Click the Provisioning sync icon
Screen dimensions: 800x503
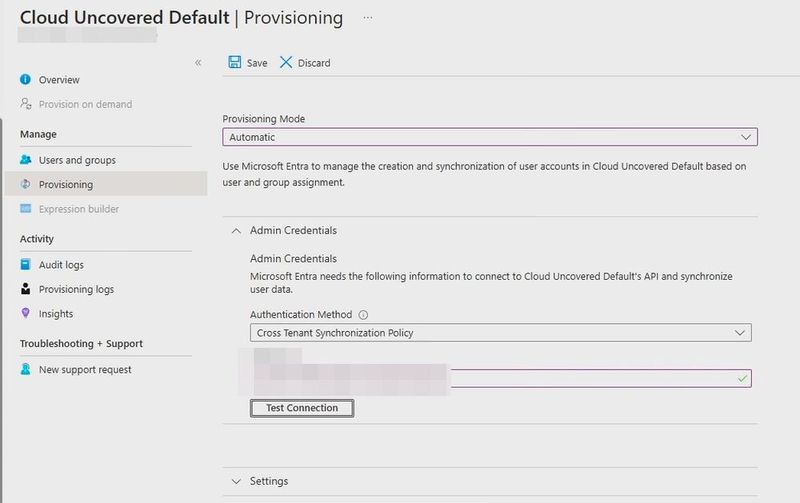[26, 184]
